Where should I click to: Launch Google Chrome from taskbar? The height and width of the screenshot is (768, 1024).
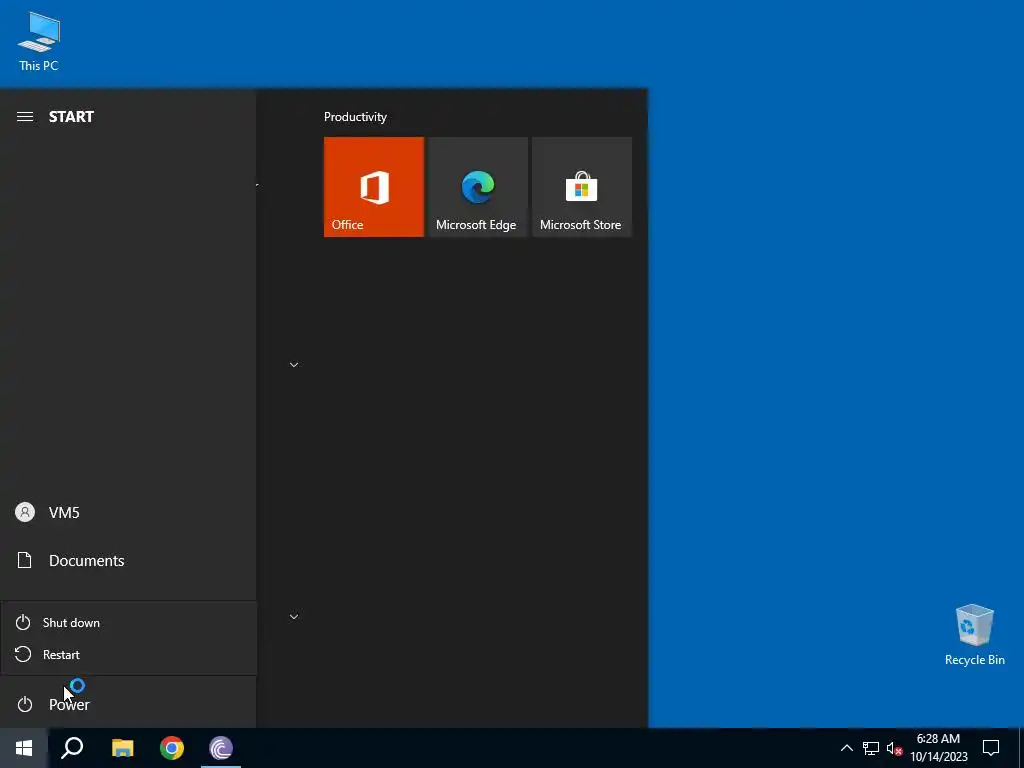pyautogui.click(x=172, y=748)
